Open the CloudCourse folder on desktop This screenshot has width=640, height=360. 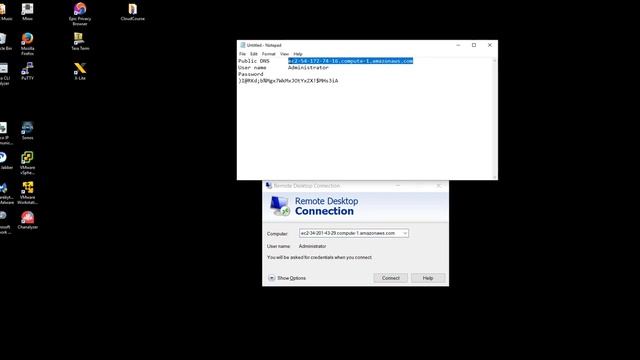click(x=133, y=11)
